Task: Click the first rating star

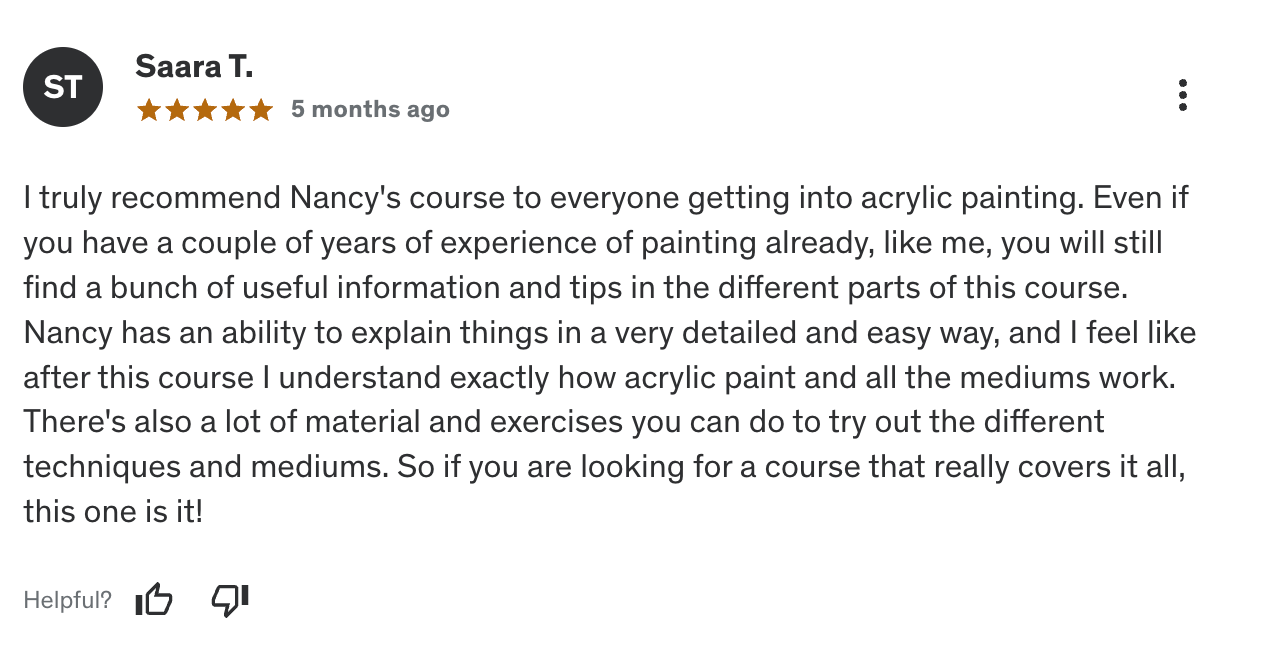Action: click(x=149, y=110)
